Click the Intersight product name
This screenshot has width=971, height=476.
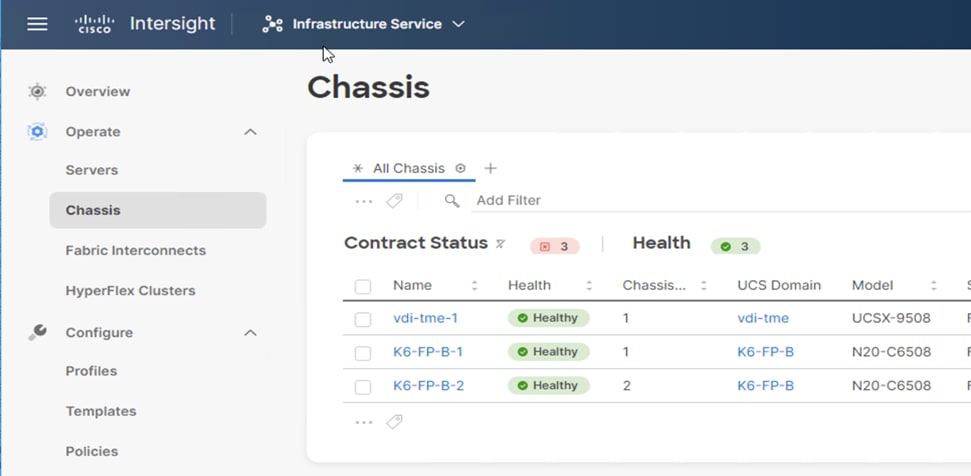tap(172, 24)
